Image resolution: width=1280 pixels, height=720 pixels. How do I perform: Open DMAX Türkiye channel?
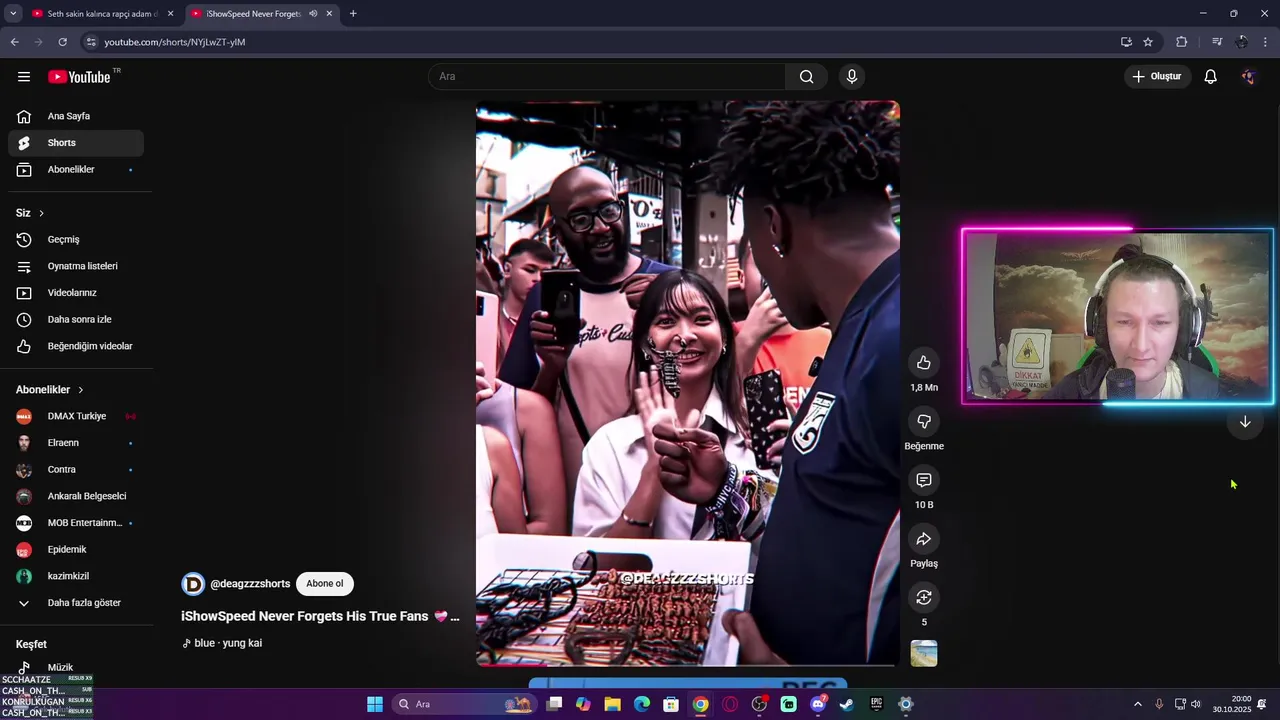tap(76, 416)
